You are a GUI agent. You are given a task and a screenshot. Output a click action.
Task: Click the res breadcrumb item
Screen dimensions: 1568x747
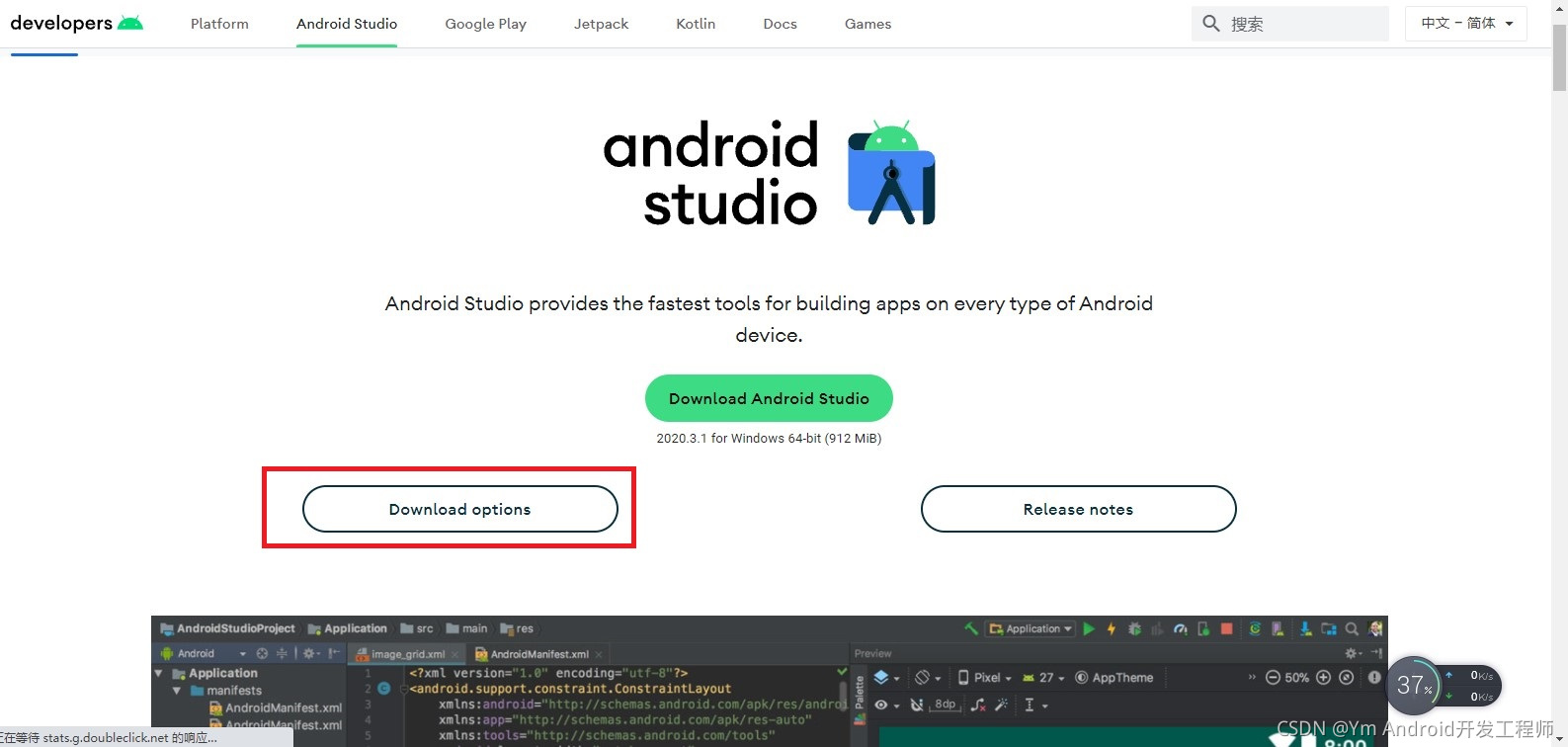coord(517,628)
